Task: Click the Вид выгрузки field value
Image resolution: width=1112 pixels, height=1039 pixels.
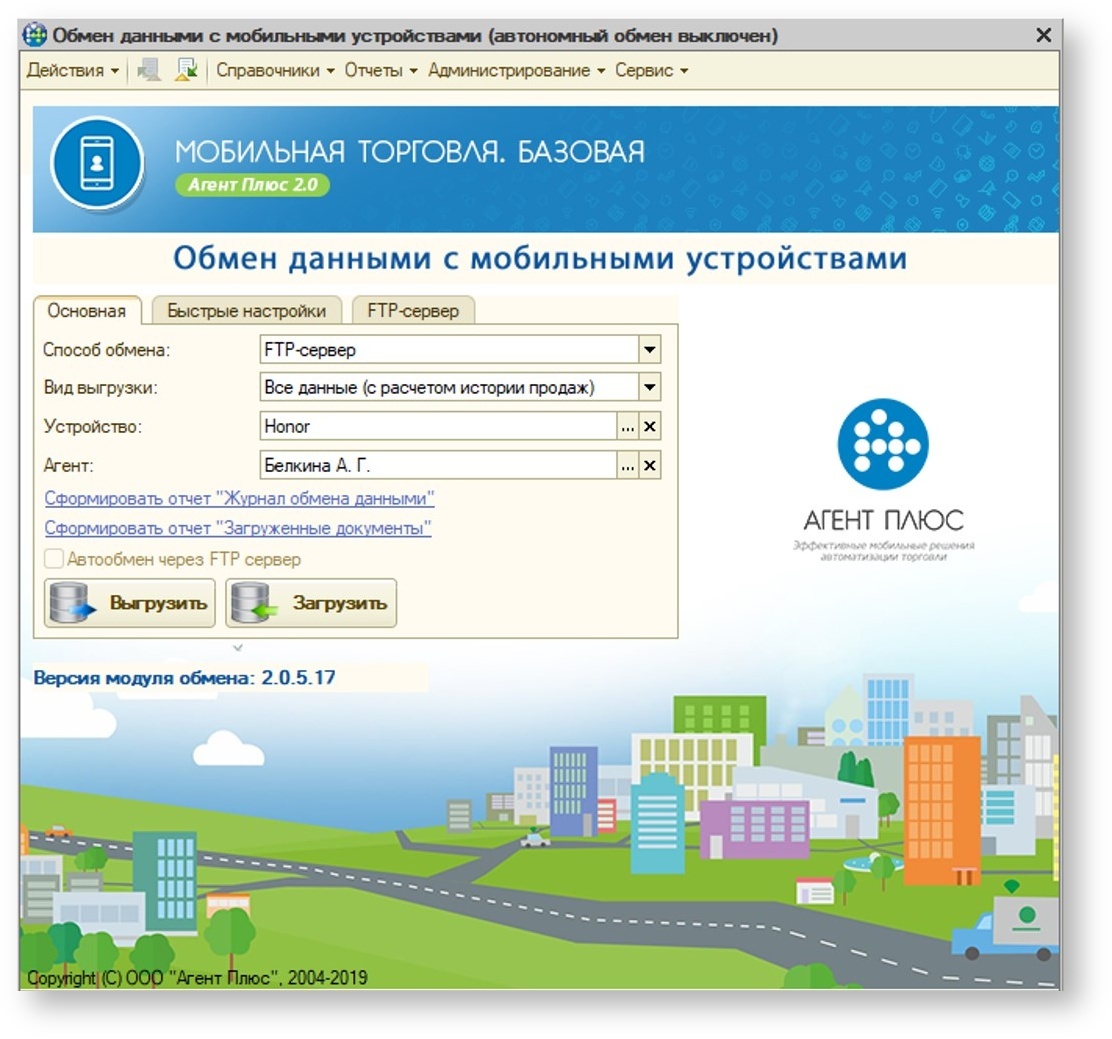Action: (x=450, y=387)
